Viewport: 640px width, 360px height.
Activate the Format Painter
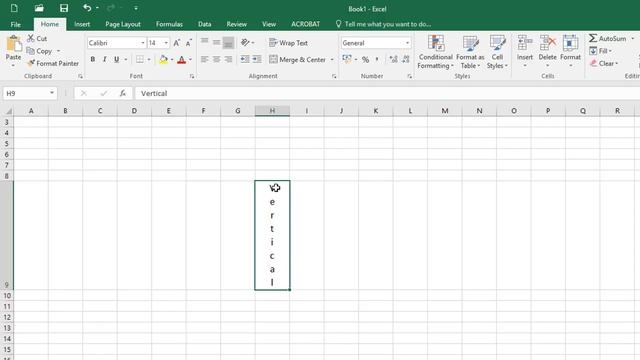(53, 64)
